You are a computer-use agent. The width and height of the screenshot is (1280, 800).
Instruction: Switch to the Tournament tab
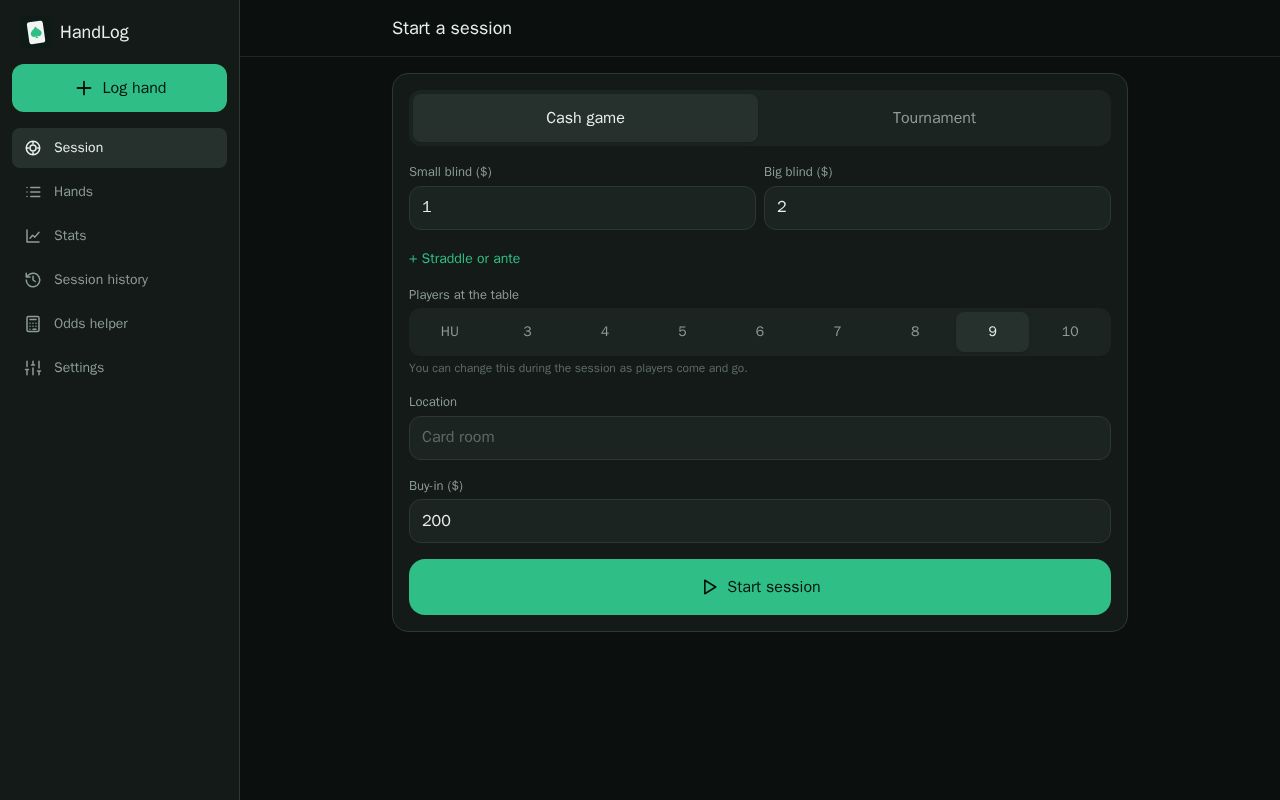934,118
